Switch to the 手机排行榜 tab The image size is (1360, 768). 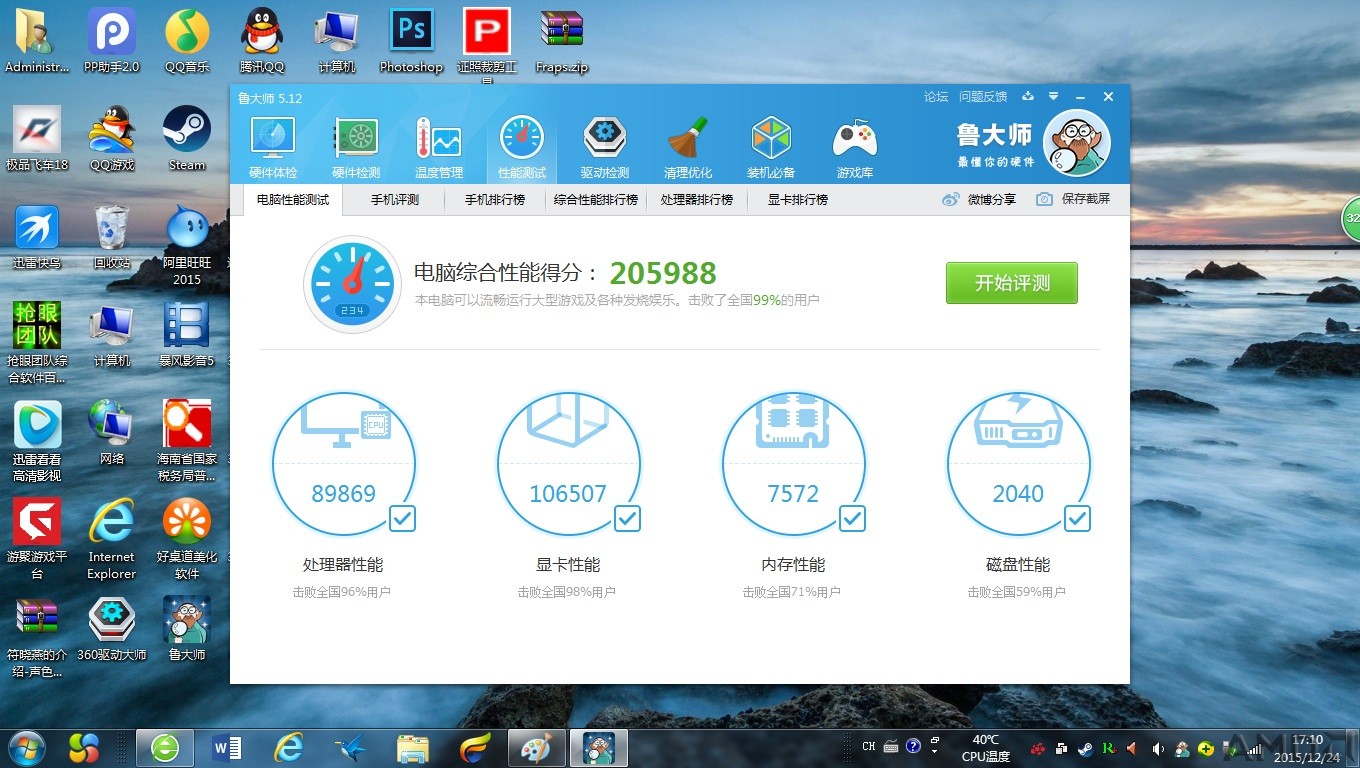(495, 200)
